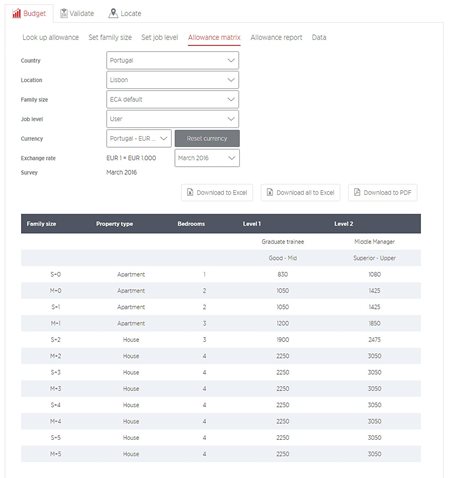Click the Level 2 column header
450x478 pixels.
344,224
